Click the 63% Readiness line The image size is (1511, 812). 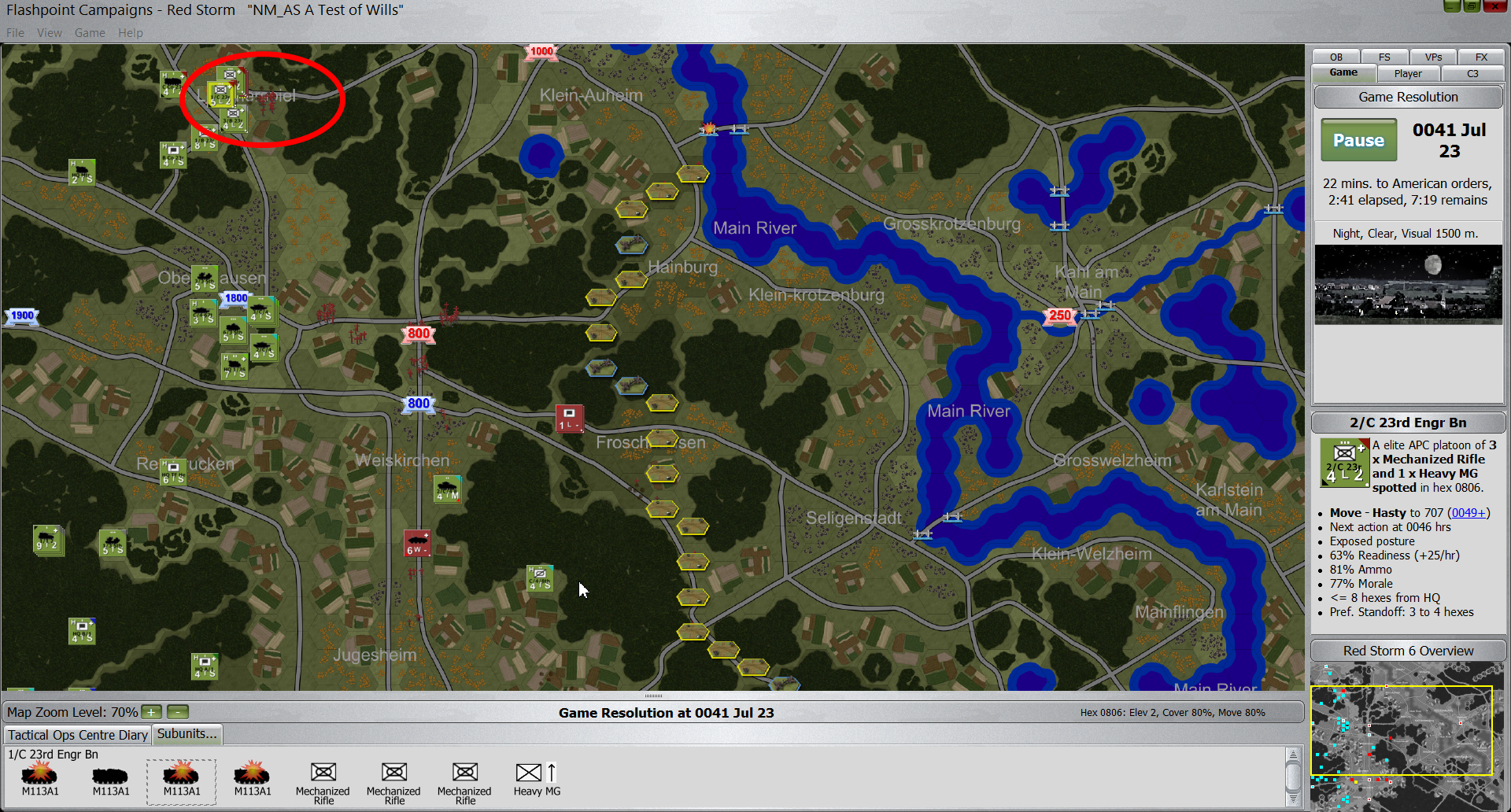1395,555
